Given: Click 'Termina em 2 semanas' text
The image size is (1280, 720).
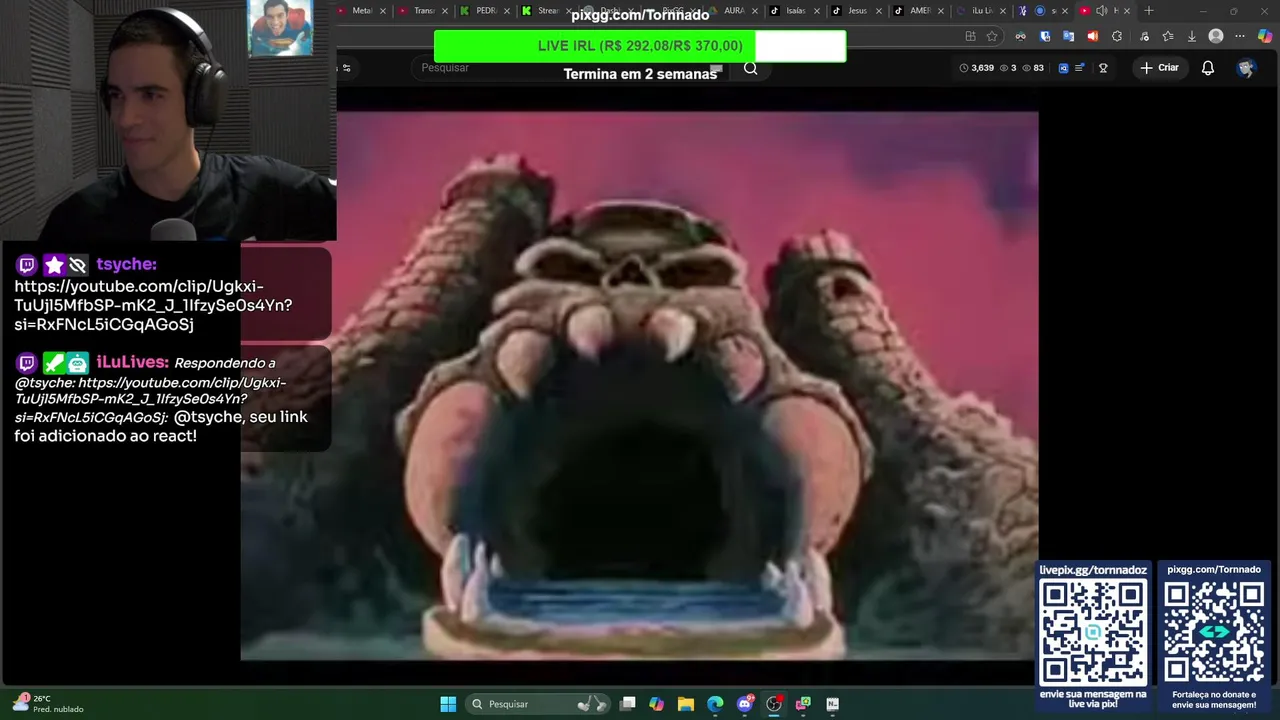Looking at the screenshot, I should click(x=640, y=74).
